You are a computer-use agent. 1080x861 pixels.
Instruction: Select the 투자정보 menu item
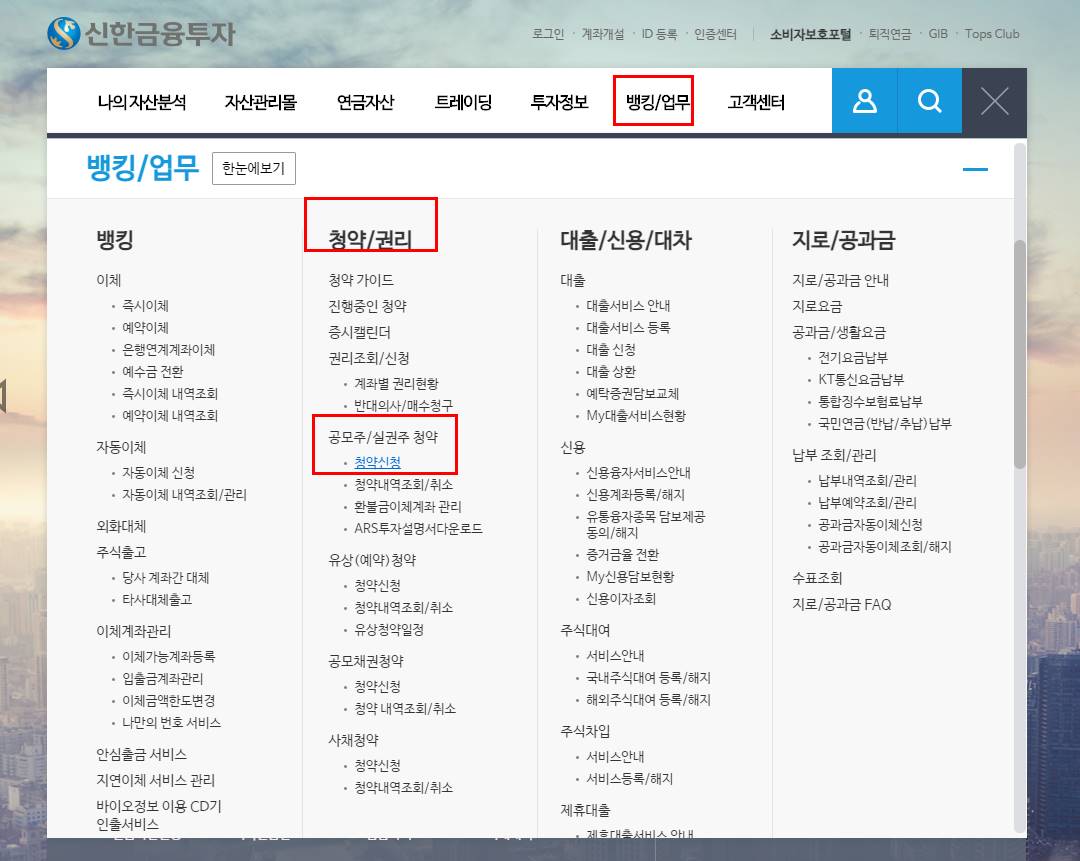click(x=558, y=100)
